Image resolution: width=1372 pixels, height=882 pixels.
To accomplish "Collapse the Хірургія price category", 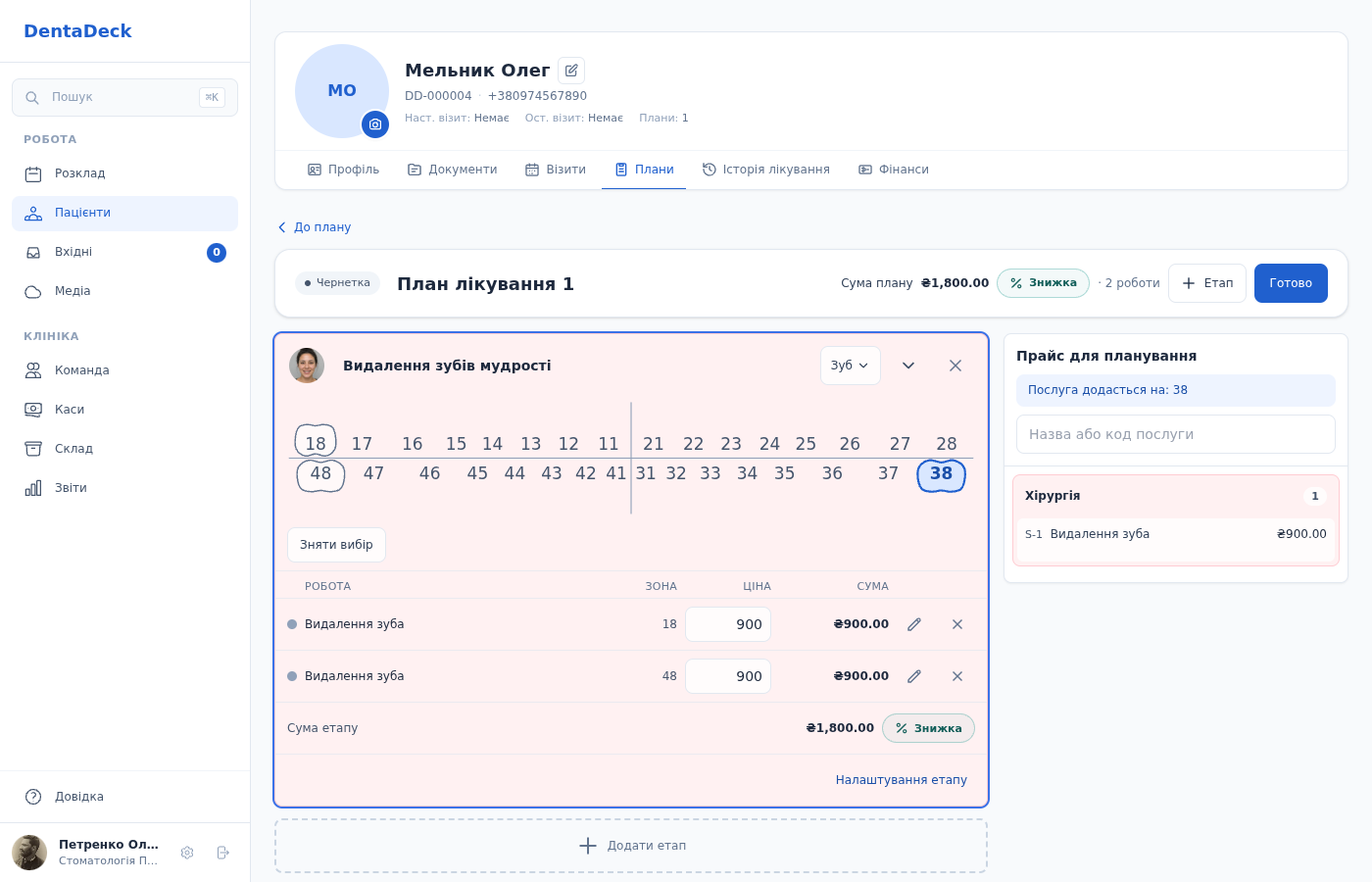I will click(1176, 496).
